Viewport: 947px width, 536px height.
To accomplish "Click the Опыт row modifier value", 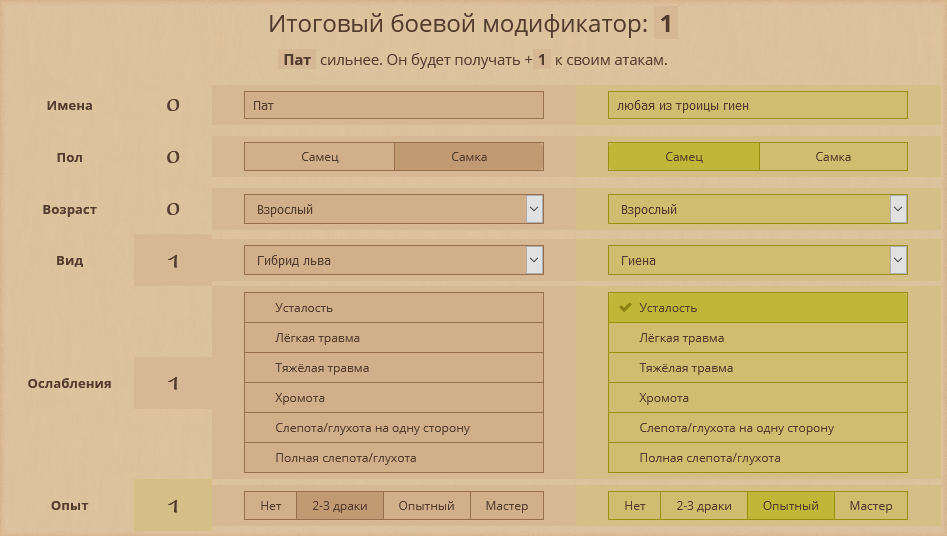I will click(173, 506).
